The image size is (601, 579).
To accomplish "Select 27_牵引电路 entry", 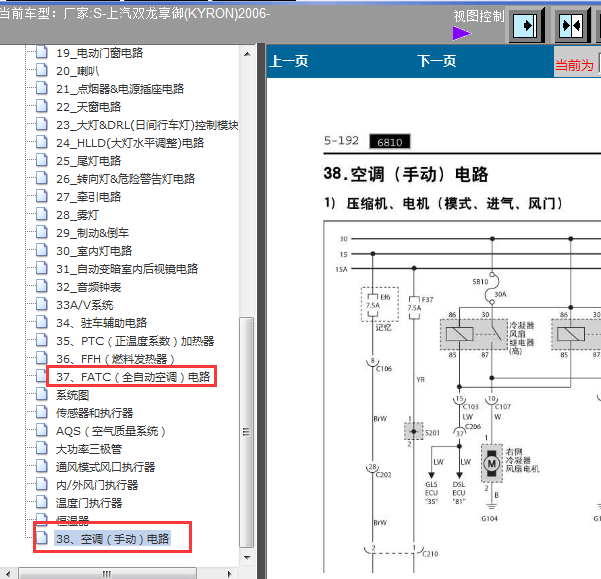I will click(89, 197).
